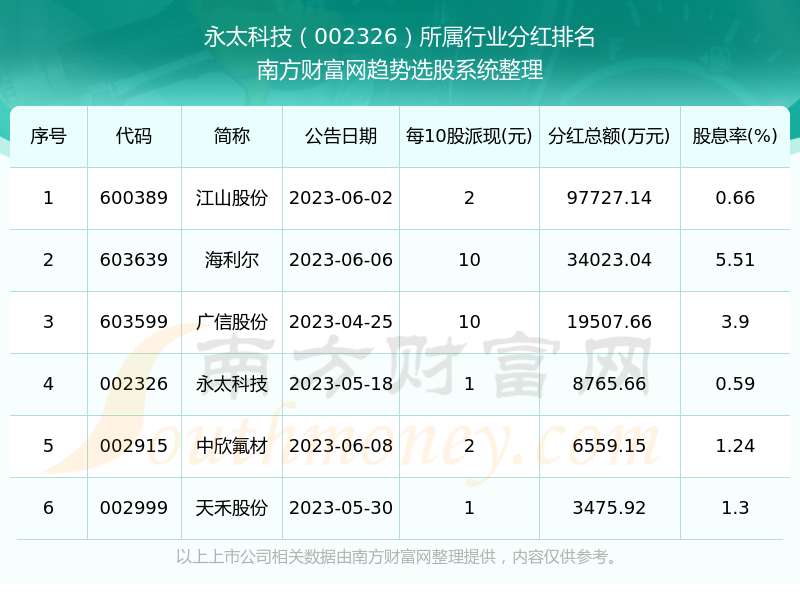800x606 pixels.
Task: Click the date 2023-05-18
Action: click(341, 384)
